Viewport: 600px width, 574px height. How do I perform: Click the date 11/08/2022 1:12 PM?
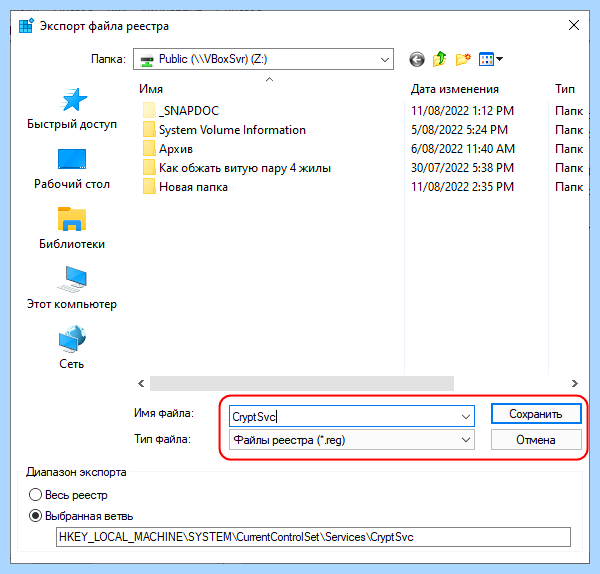[x=462, y=111]
